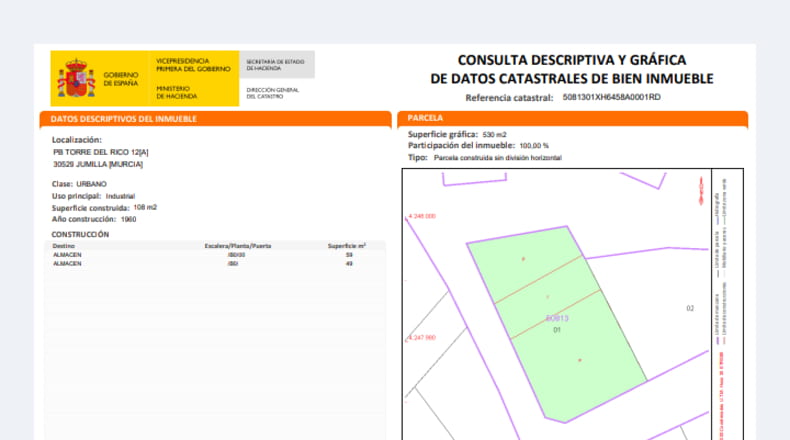Screen dimensions: 790x440
Task: Click the '50813' block label on map
Action: pos(557,318)
